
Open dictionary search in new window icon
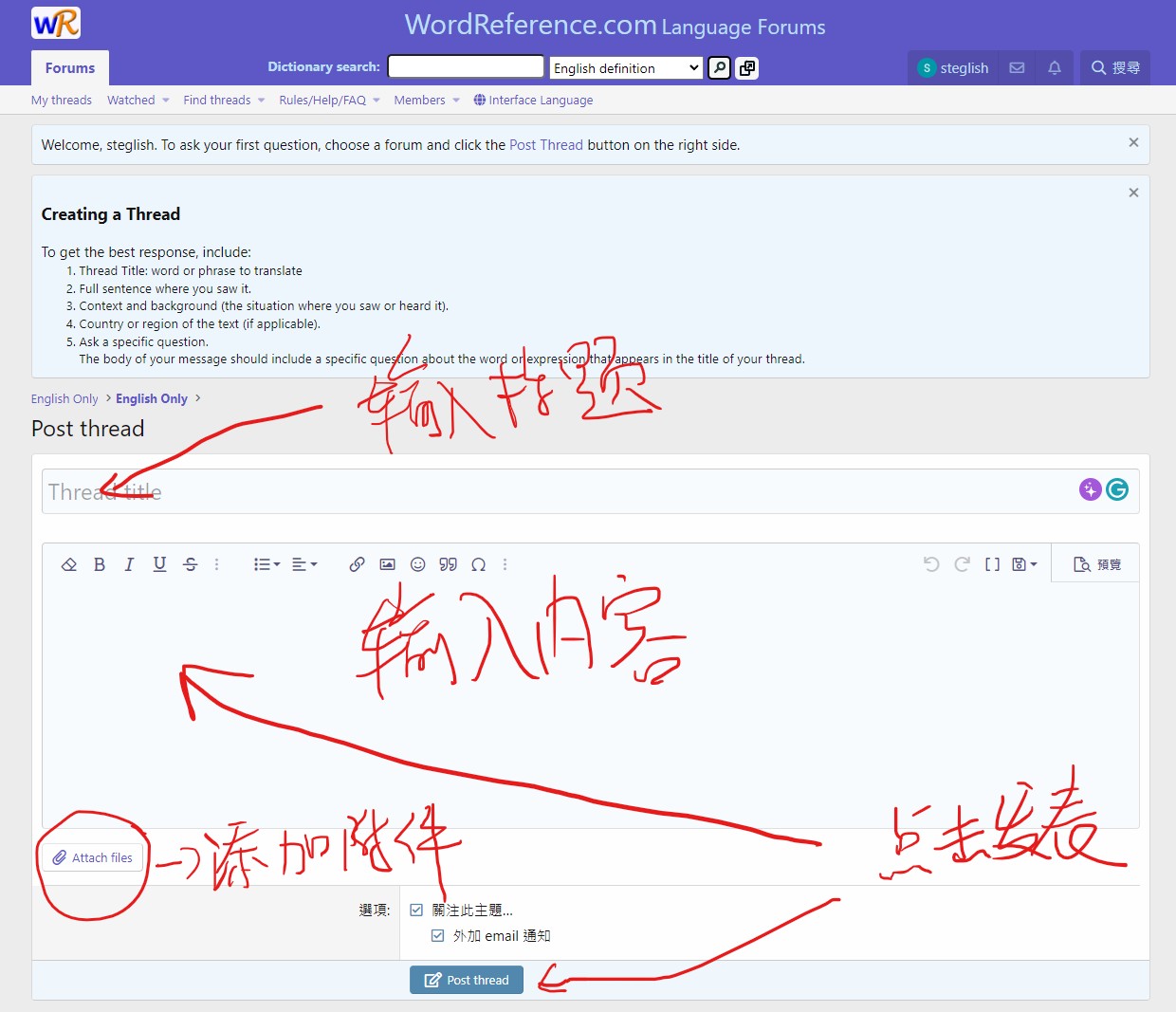tap(747, 68)
